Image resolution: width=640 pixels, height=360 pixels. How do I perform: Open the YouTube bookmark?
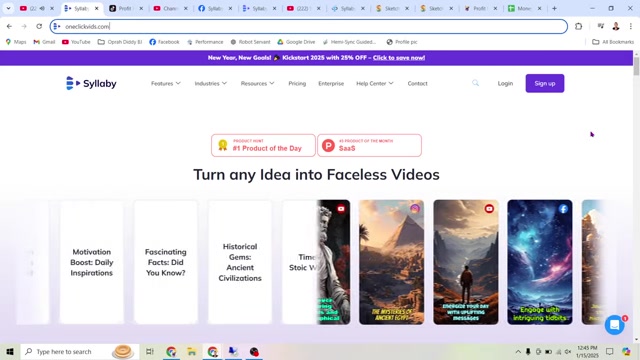76,42
